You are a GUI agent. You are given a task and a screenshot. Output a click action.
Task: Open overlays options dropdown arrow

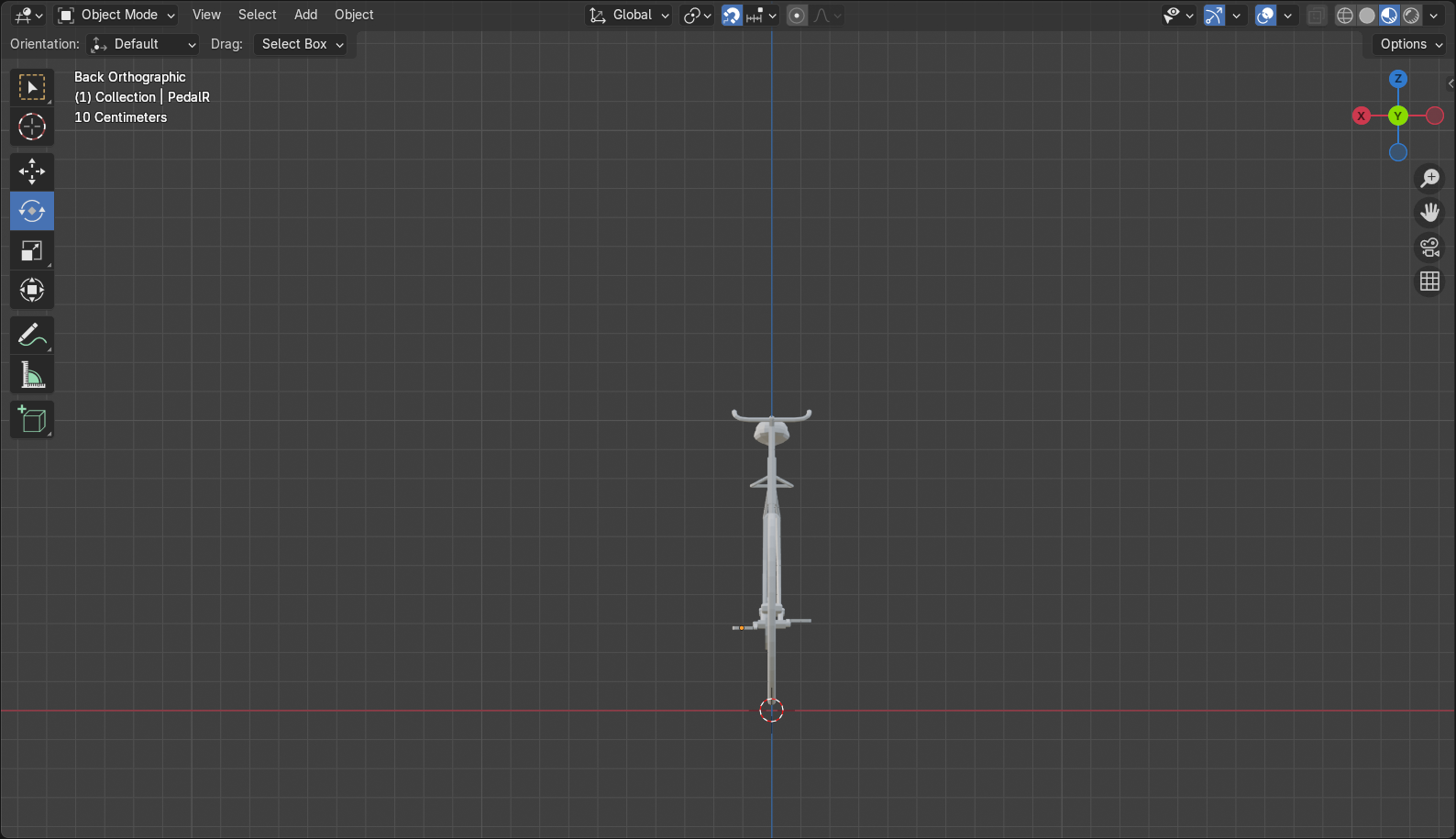click(x=1288, y=15)
